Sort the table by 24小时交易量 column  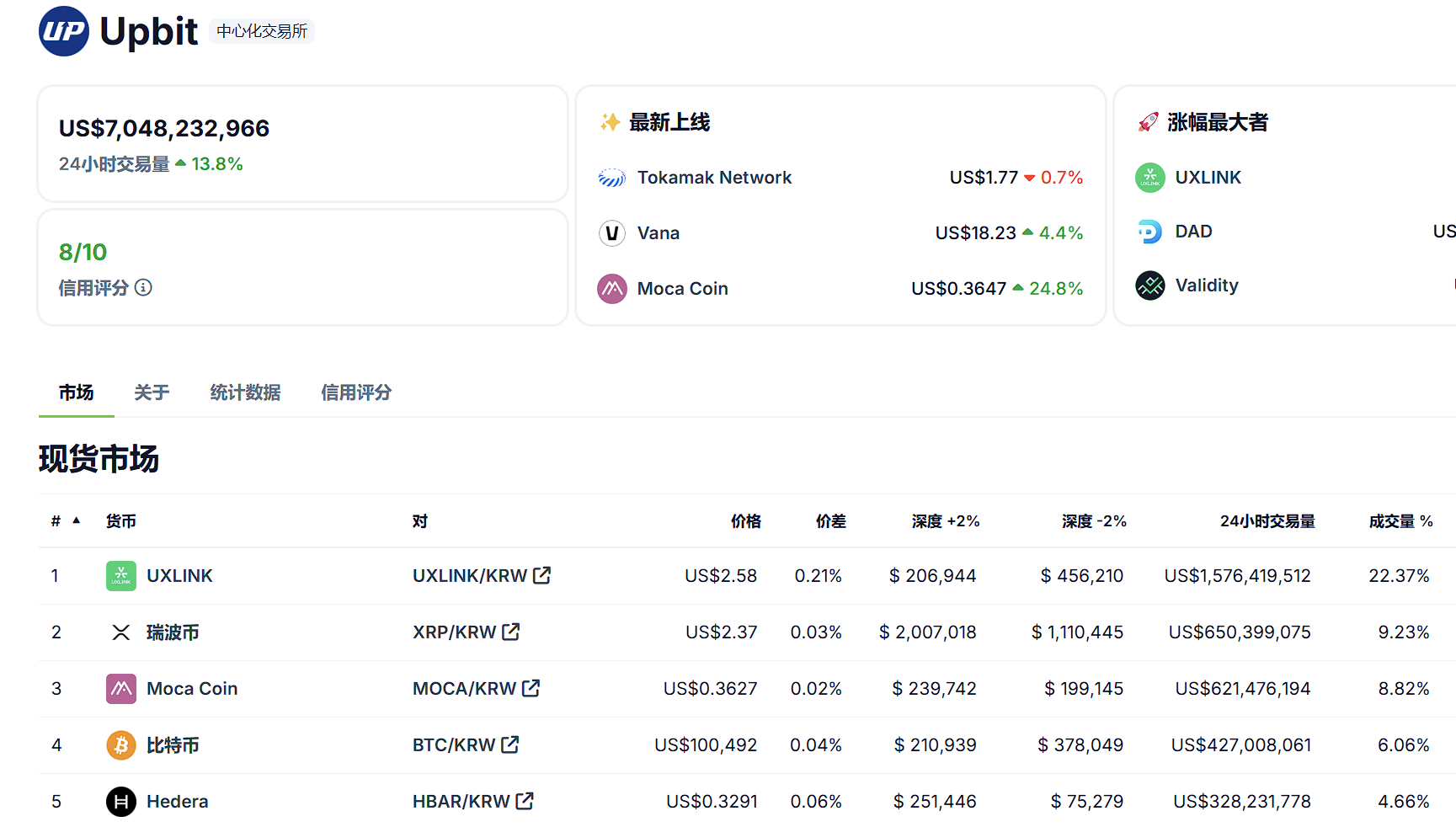click(x=1266, y=520)
